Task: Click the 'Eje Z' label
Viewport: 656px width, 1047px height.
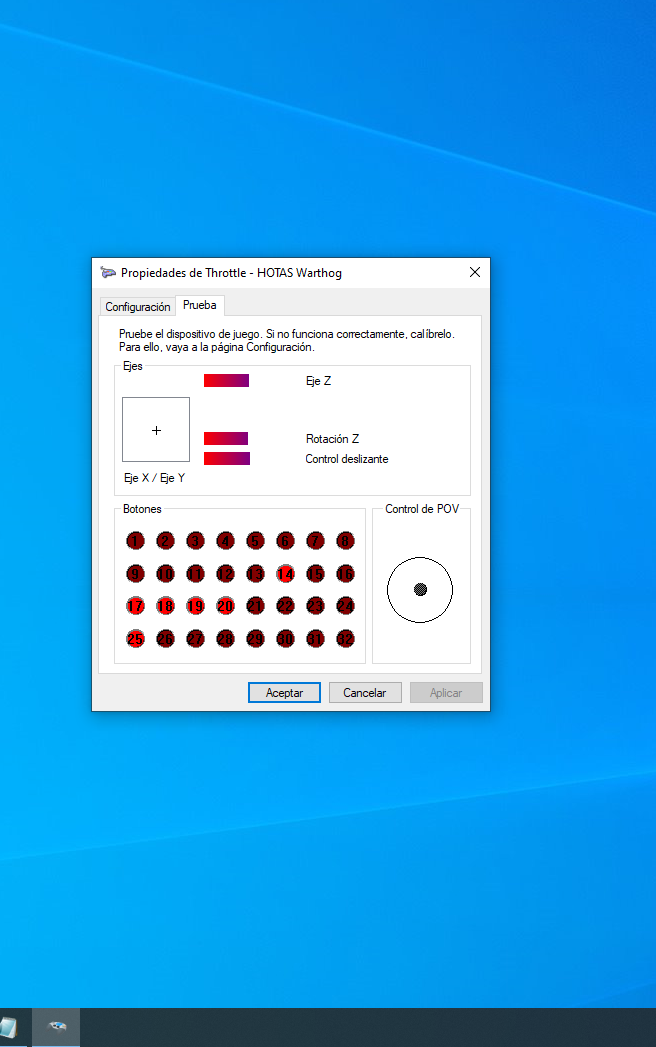Action: [x=318, y=381]
